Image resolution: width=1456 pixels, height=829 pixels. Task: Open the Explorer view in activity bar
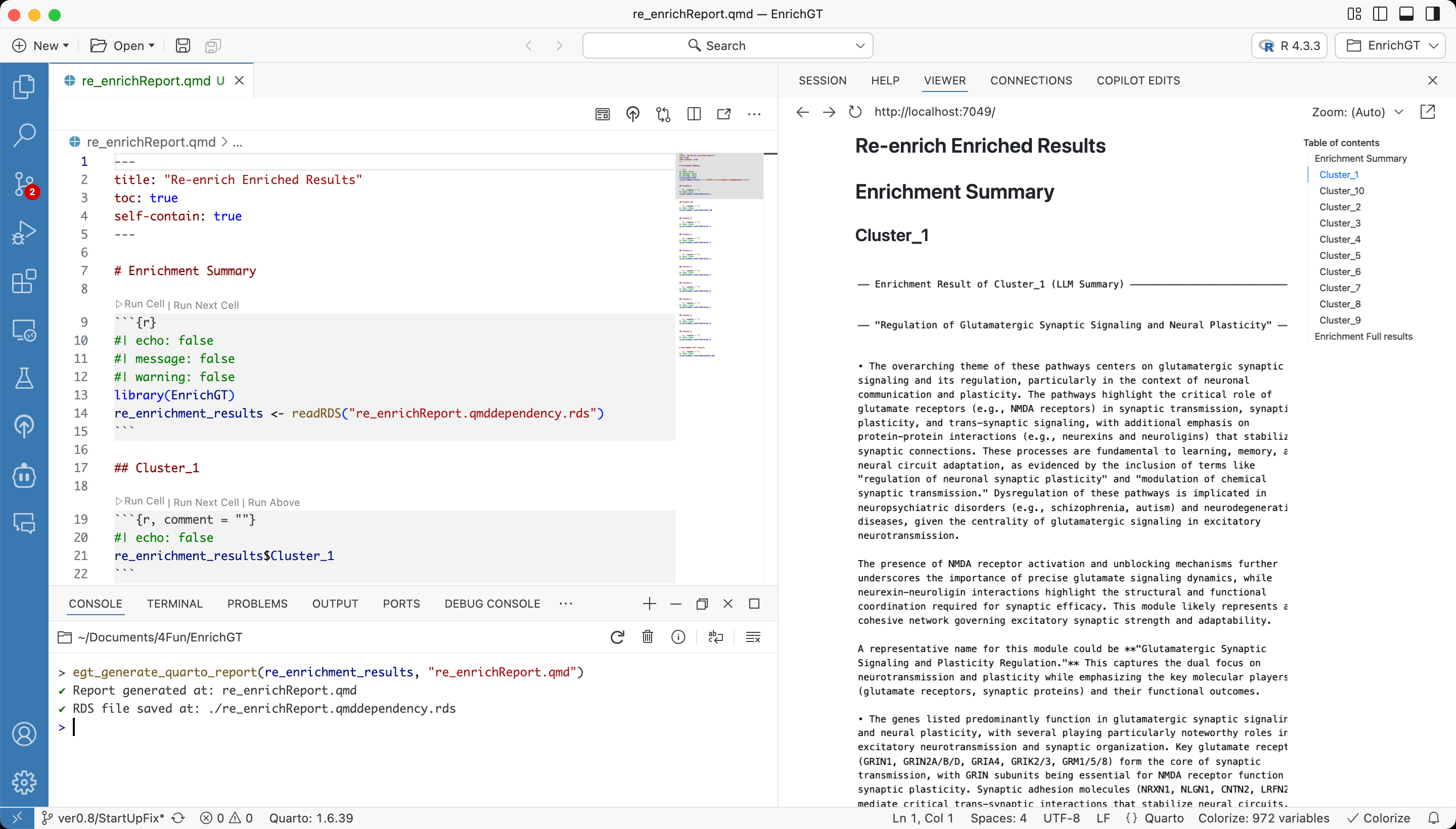click(24, 86)
